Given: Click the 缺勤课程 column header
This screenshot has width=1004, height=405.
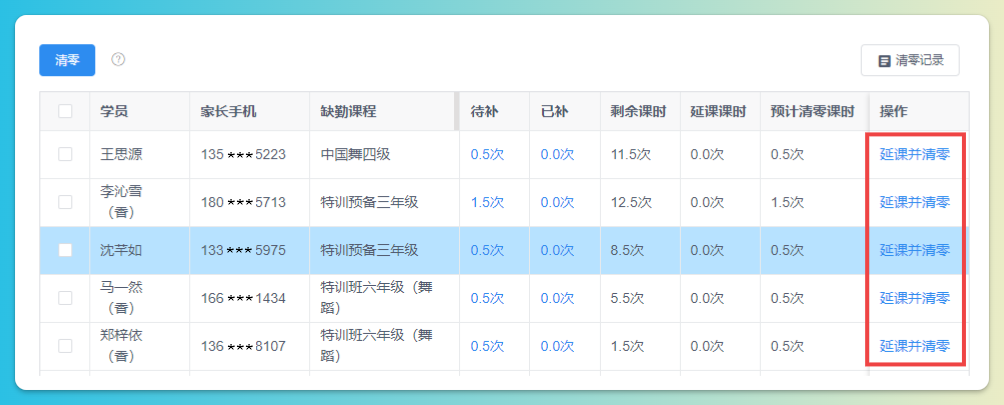Looking at the screenshot, I should tap(348, 111).
